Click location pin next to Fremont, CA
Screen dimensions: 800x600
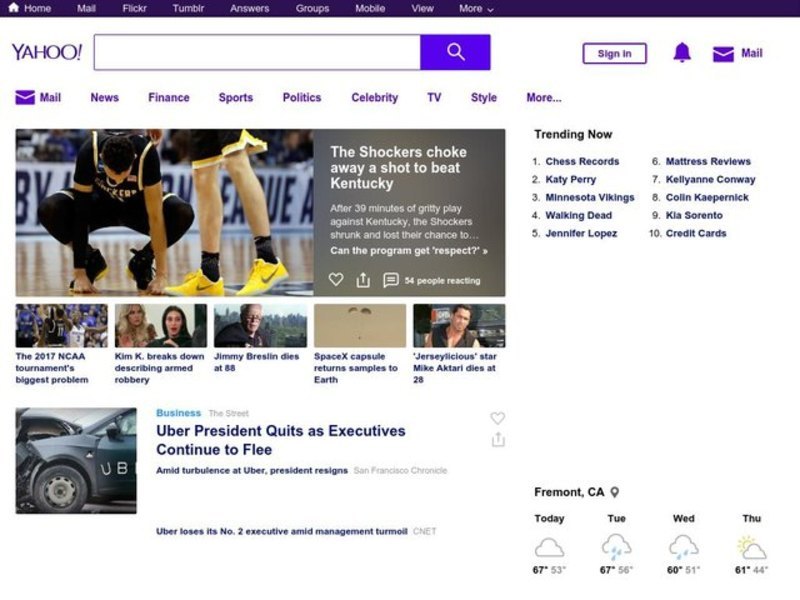coord(615,492)
